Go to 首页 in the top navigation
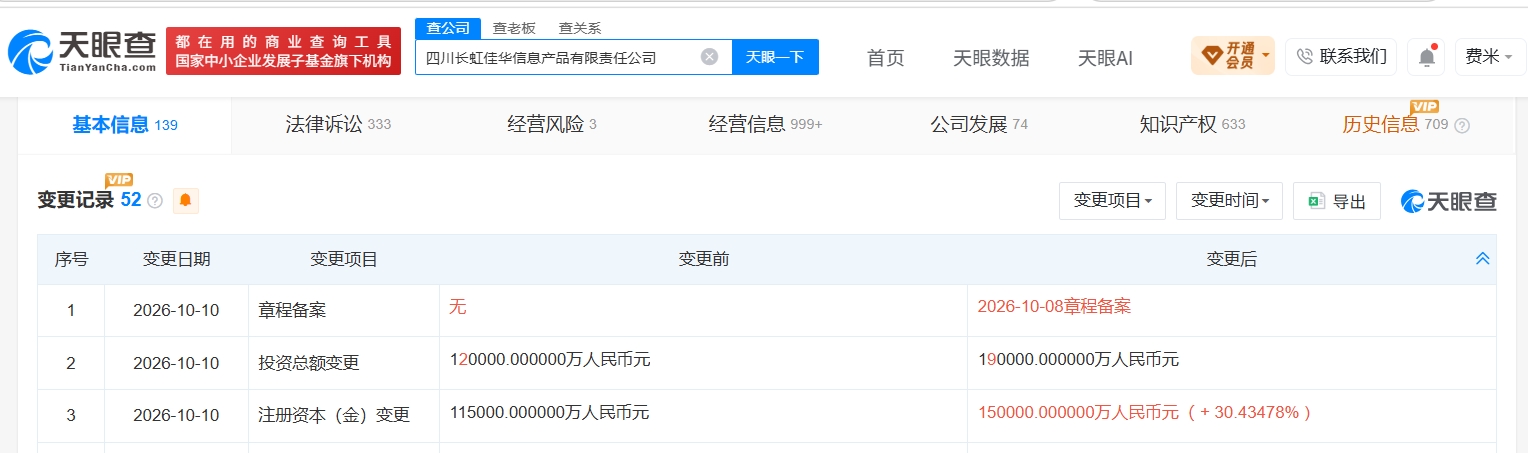 pos(885,58)
